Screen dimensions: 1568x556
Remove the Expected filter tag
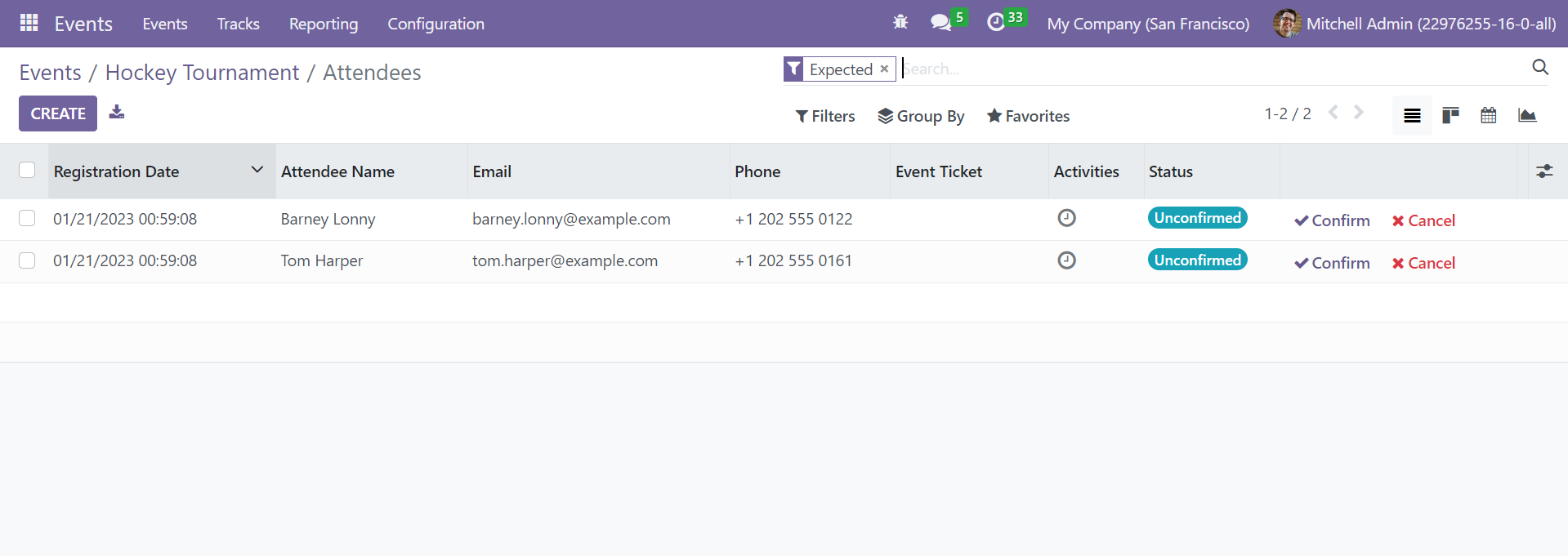point(884,69)
